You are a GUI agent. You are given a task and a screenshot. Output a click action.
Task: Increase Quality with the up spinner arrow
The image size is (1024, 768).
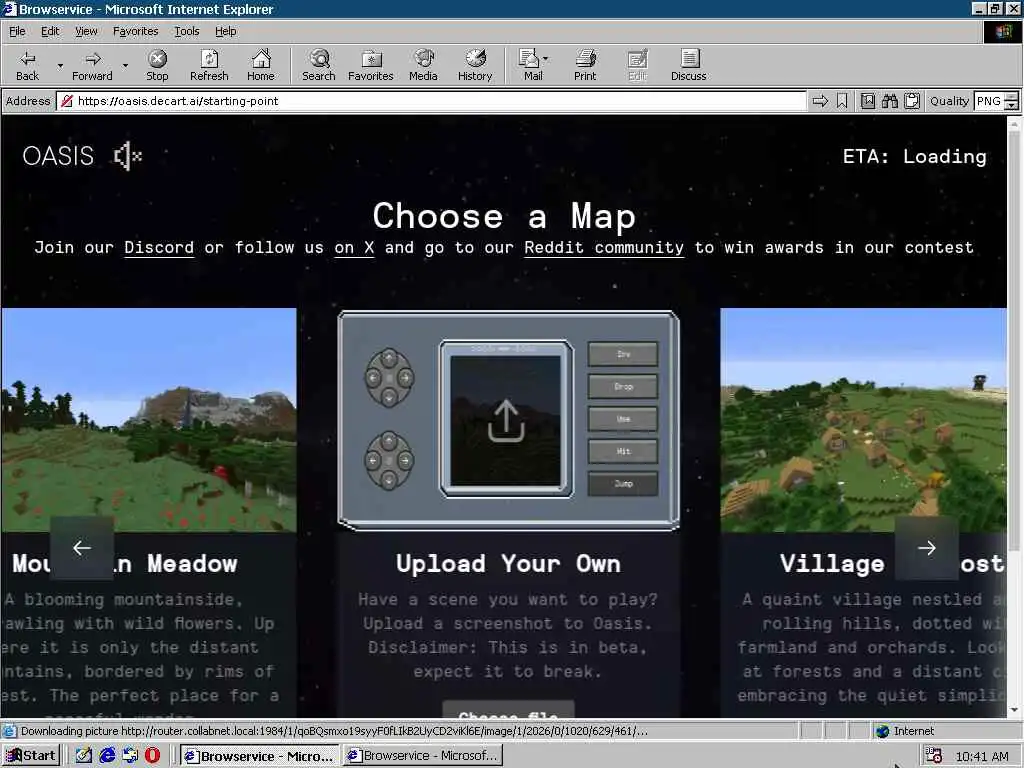pyautogui.click(x=1012, y=97)
